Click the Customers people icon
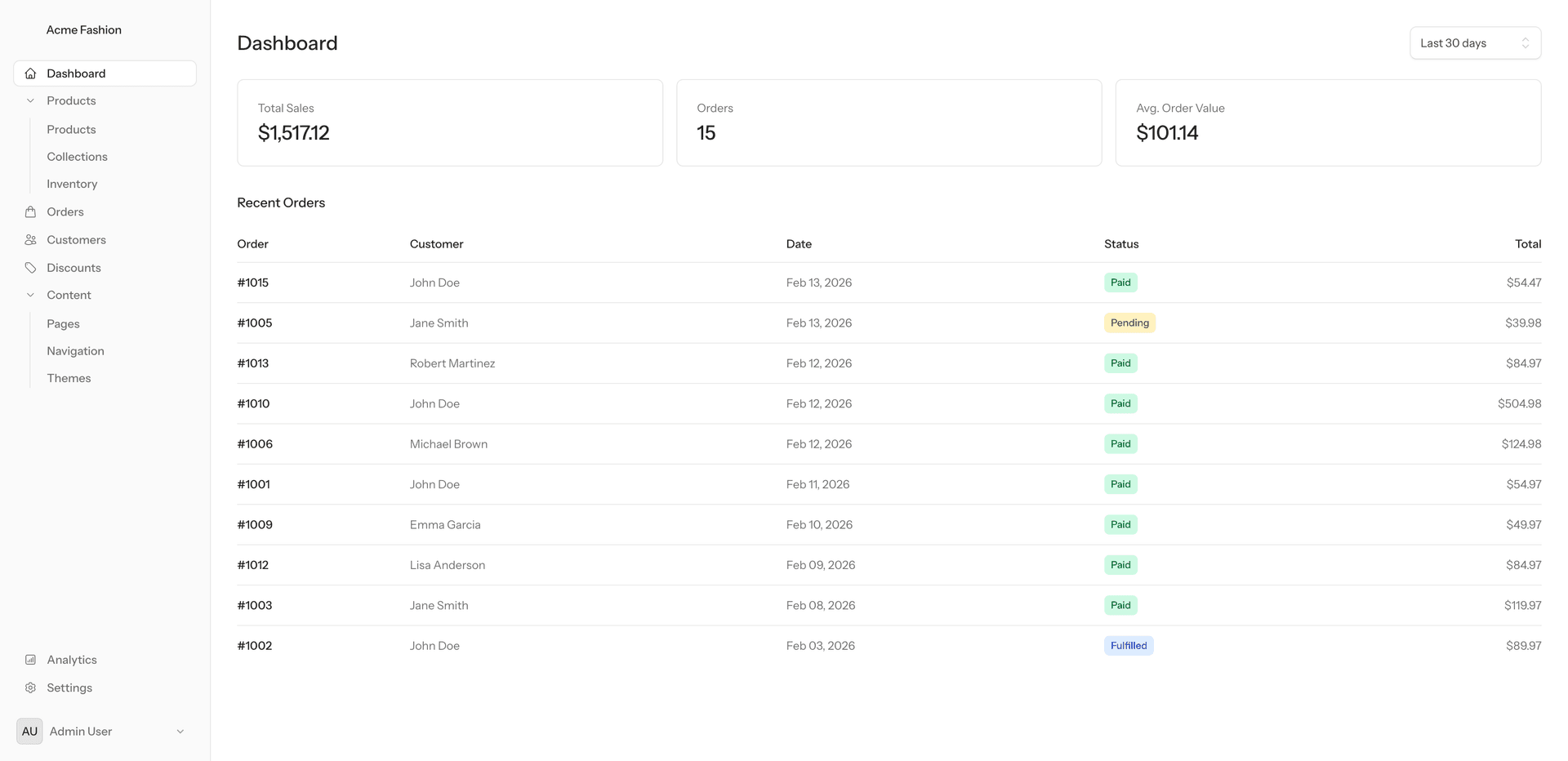 pos(30,239)
